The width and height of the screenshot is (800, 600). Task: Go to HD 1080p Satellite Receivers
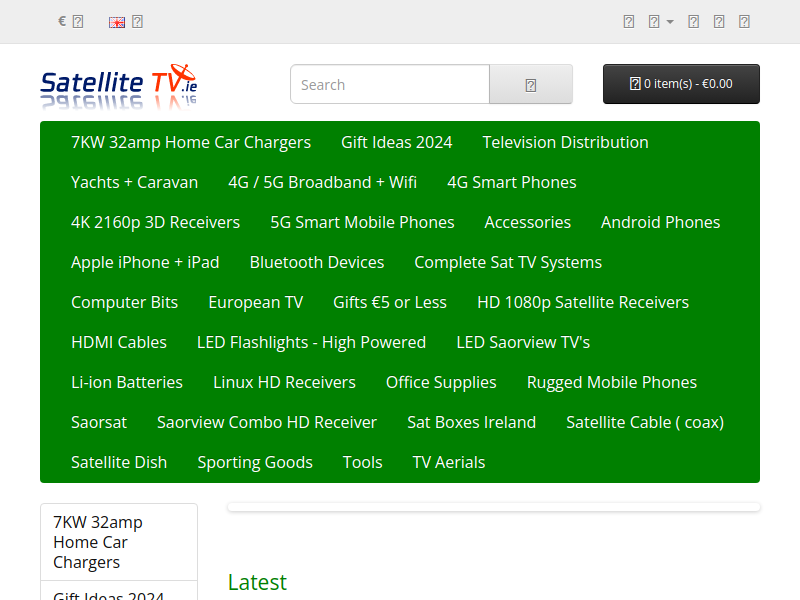pos(583,302)
